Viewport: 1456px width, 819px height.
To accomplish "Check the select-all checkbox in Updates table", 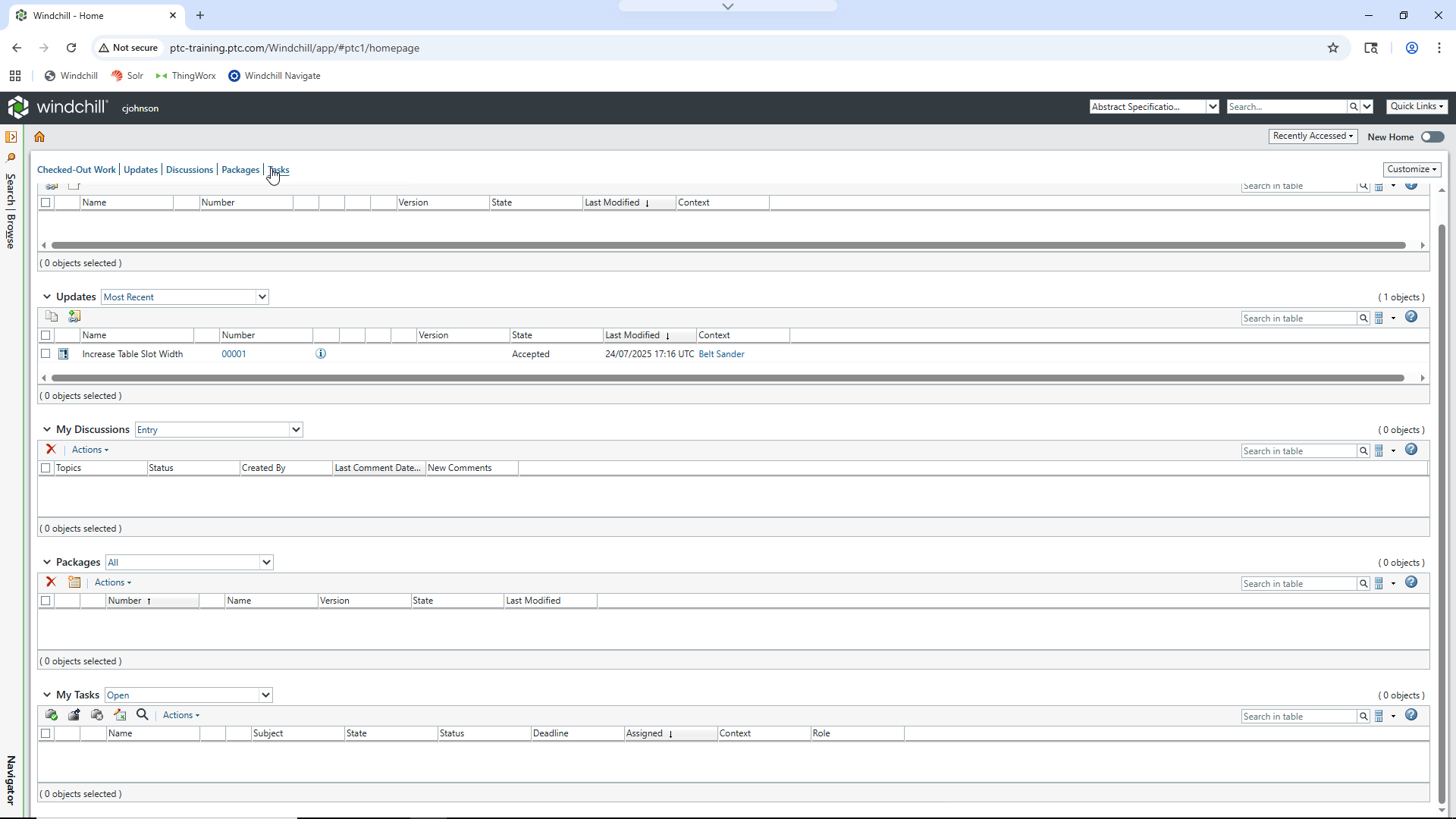I will [x=45, y=335].
